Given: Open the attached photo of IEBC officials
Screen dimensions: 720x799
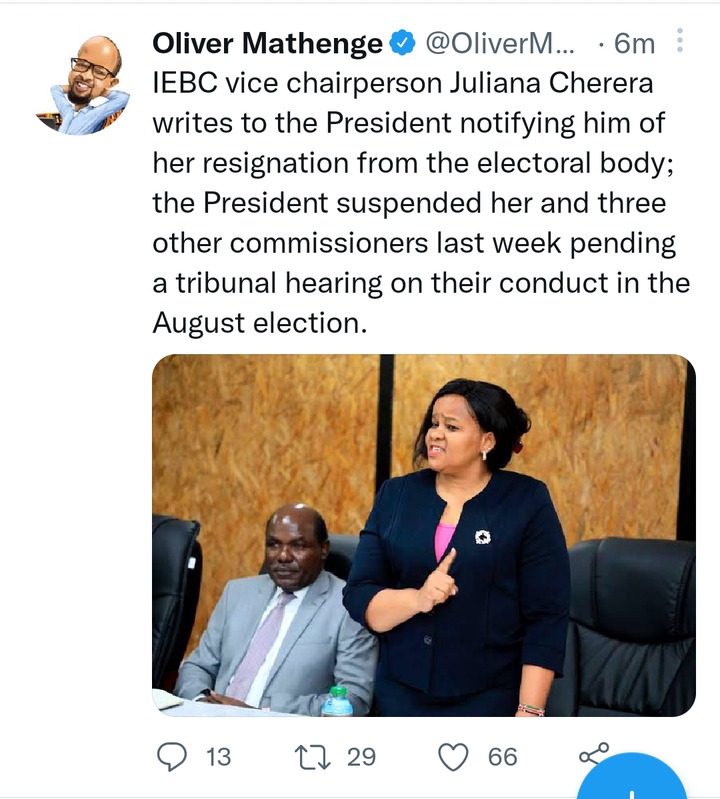Looking at the screenshot, I should [424, 536].
